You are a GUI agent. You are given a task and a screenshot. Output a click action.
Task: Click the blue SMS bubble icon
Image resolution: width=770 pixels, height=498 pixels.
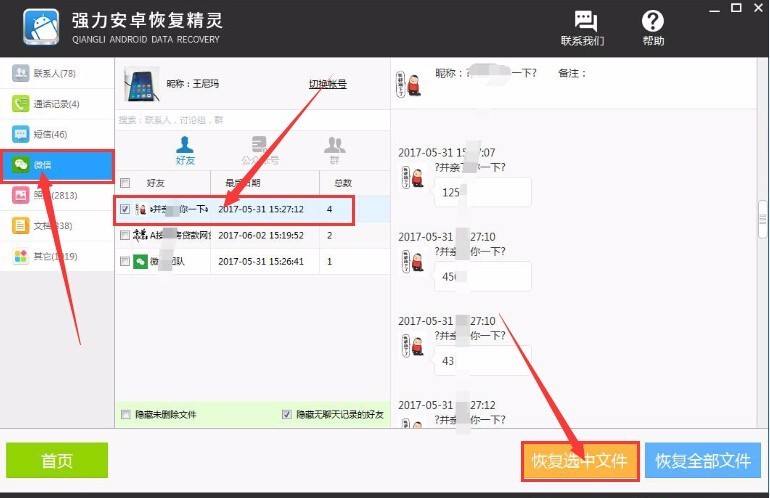coord(21,134)
